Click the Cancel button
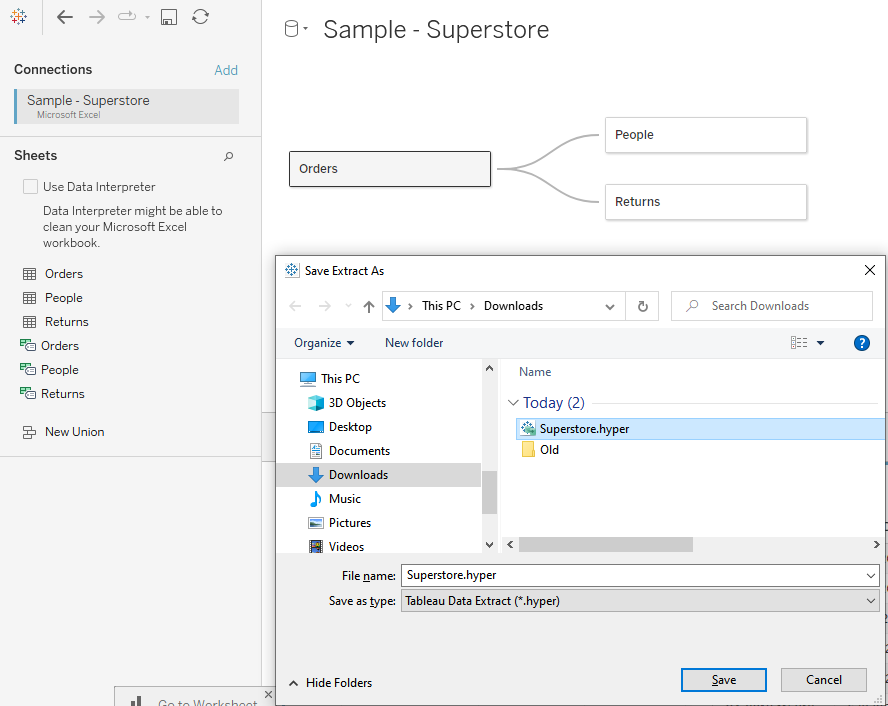 click(x=823, y=680)
